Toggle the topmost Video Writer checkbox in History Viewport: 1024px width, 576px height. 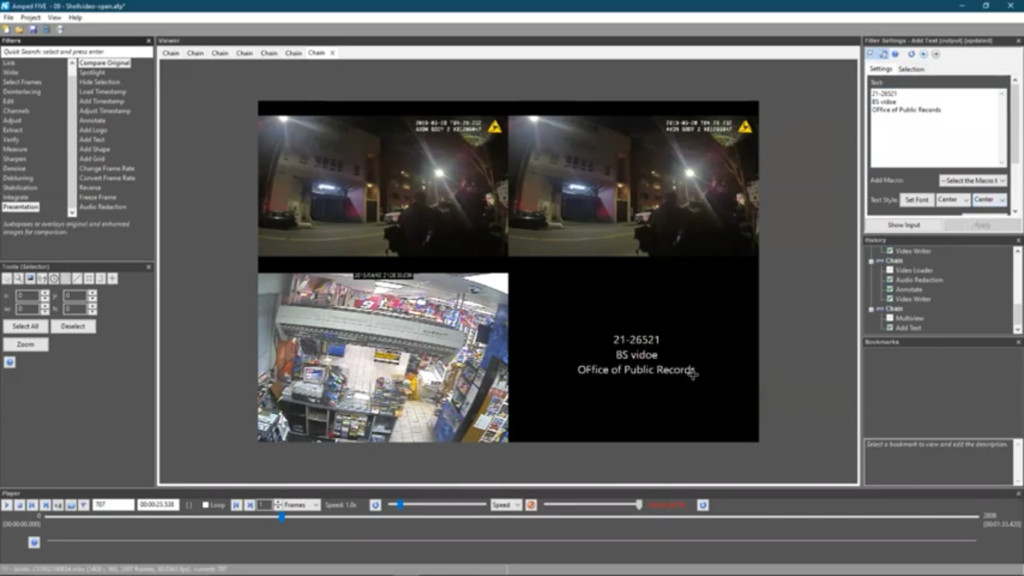[889, 251]
